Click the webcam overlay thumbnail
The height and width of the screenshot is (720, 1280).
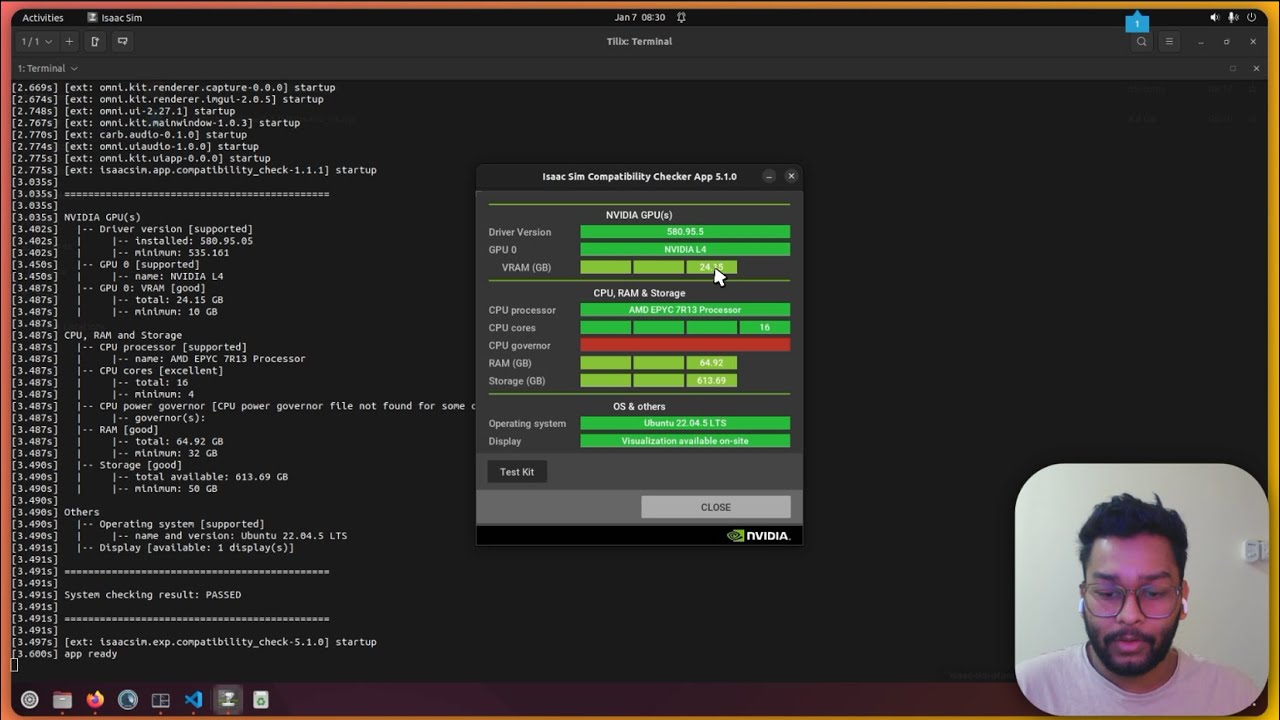1141,589
